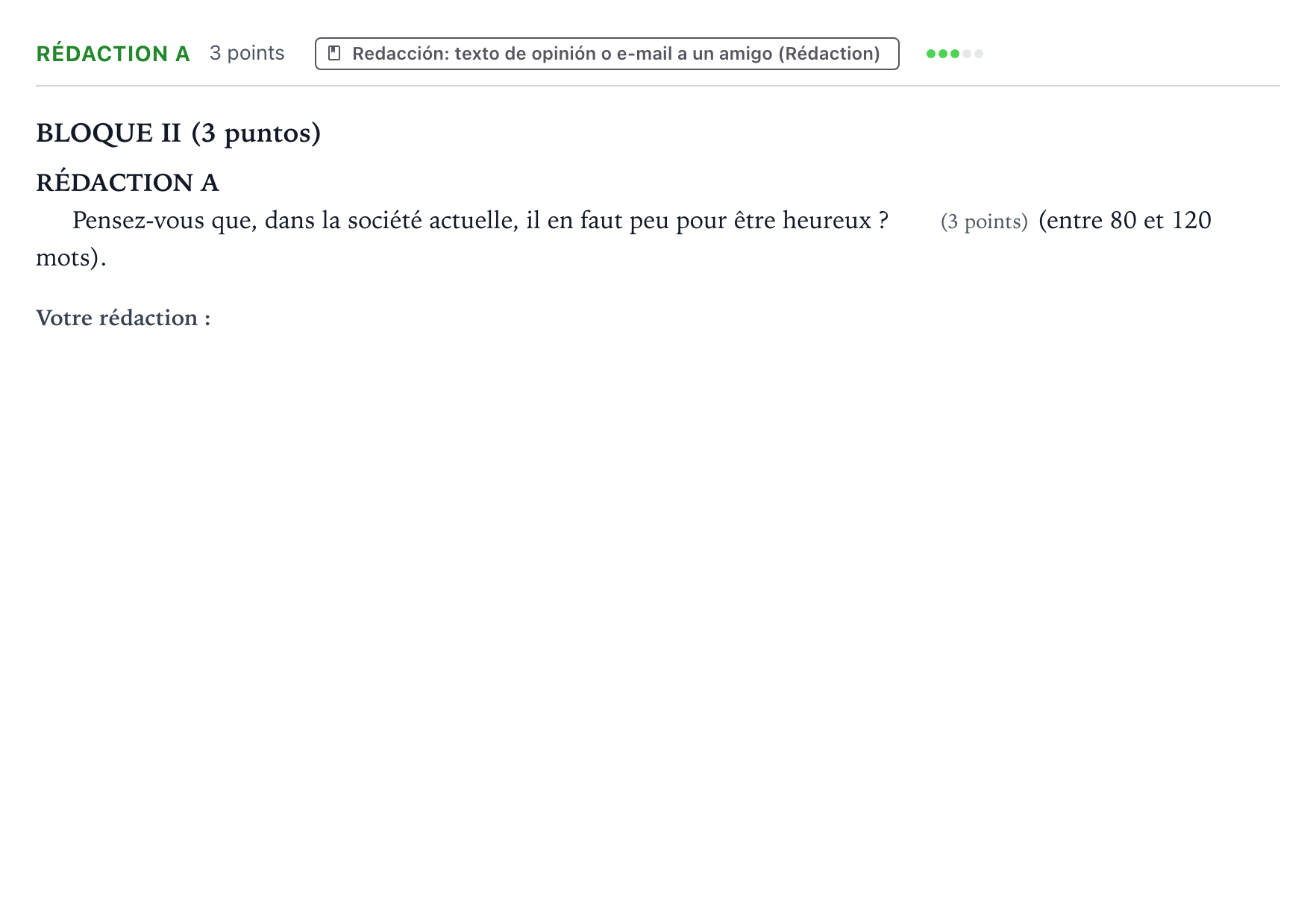Click the question text 'Pensez-vous que, dans la société actuelle'
The height and width of the screenshot is (904, 1316).
pyautogui.click(x=295, y=221)
